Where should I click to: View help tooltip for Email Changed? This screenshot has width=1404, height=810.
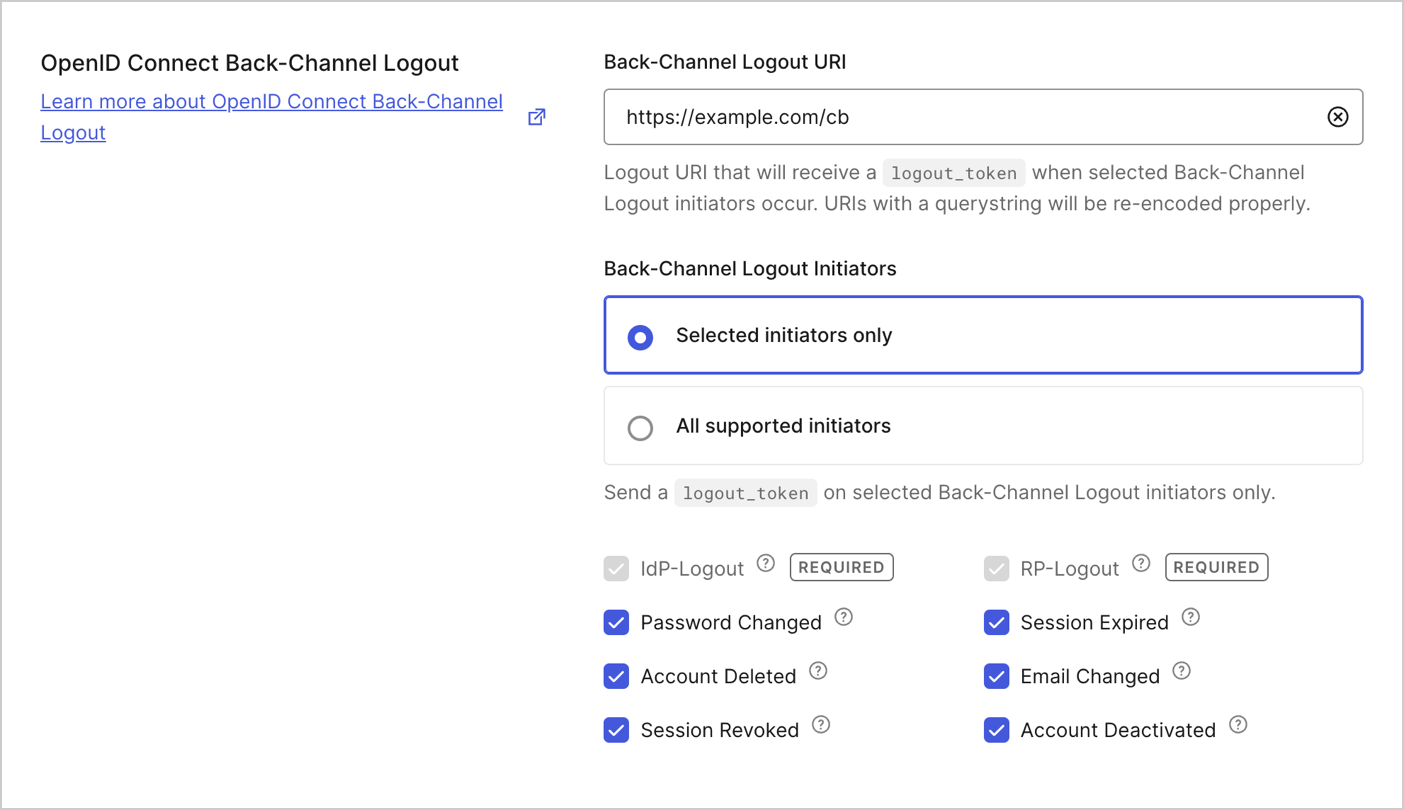1181,671
